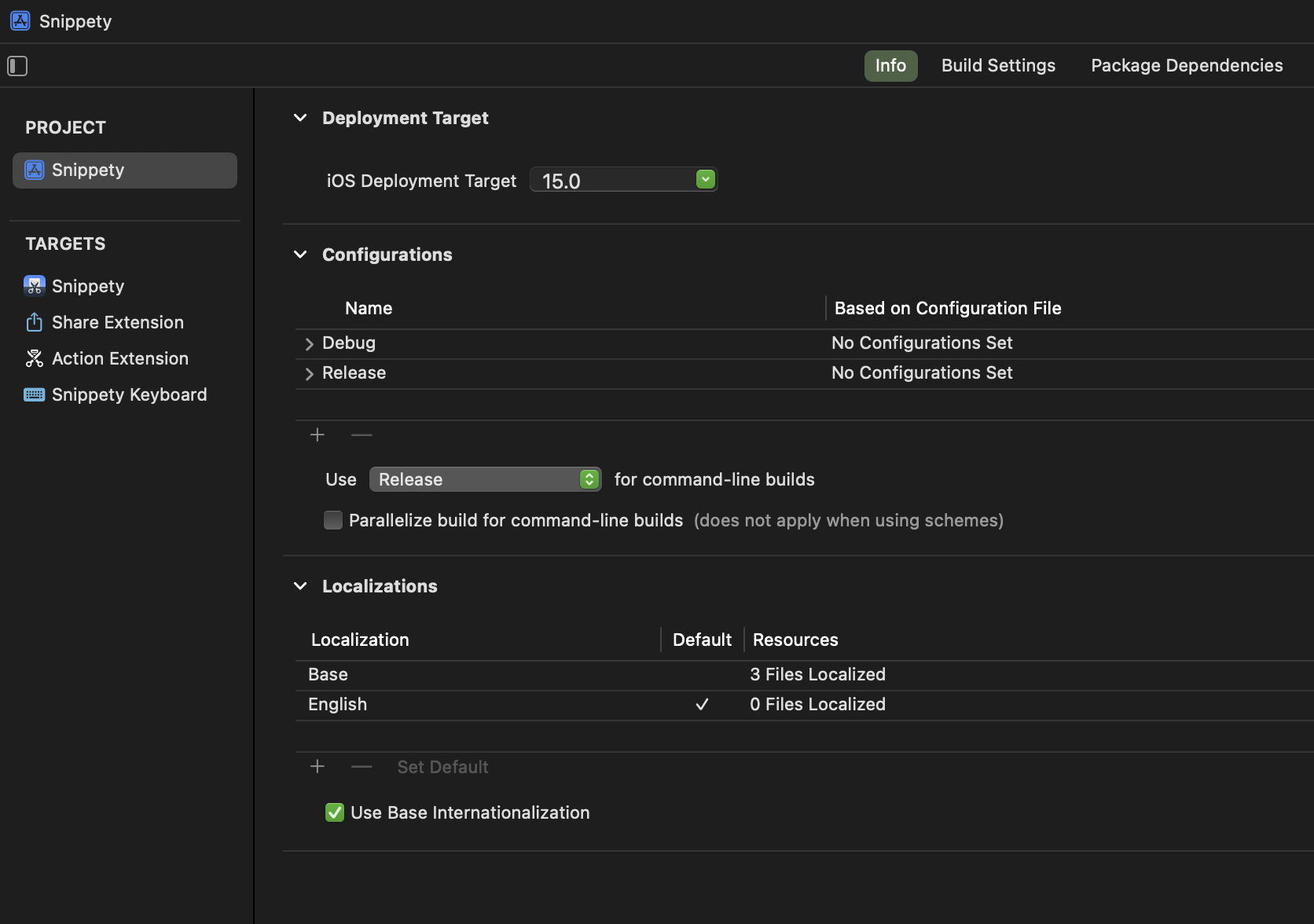Open the Package Dependencies tab
Viewport: 1314px width, 924px height.
point(1187,66)
